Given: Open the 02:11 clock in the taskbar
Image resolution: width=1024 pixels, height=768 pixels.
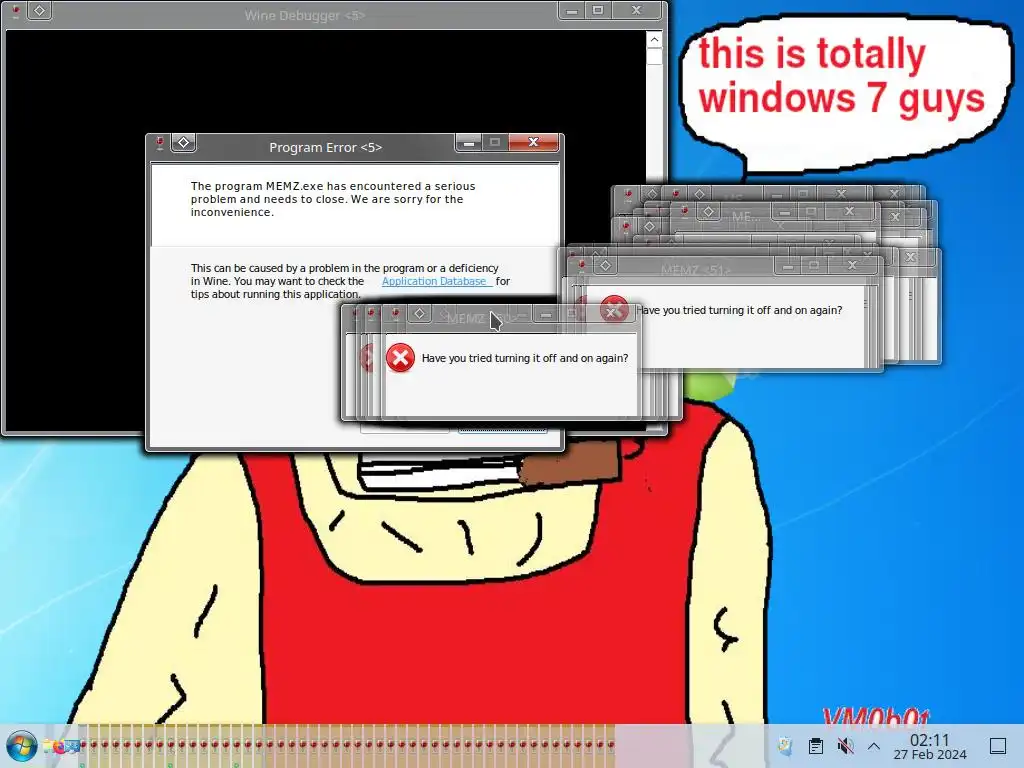Looking at the screenshot, I should [x=929, y=746].
